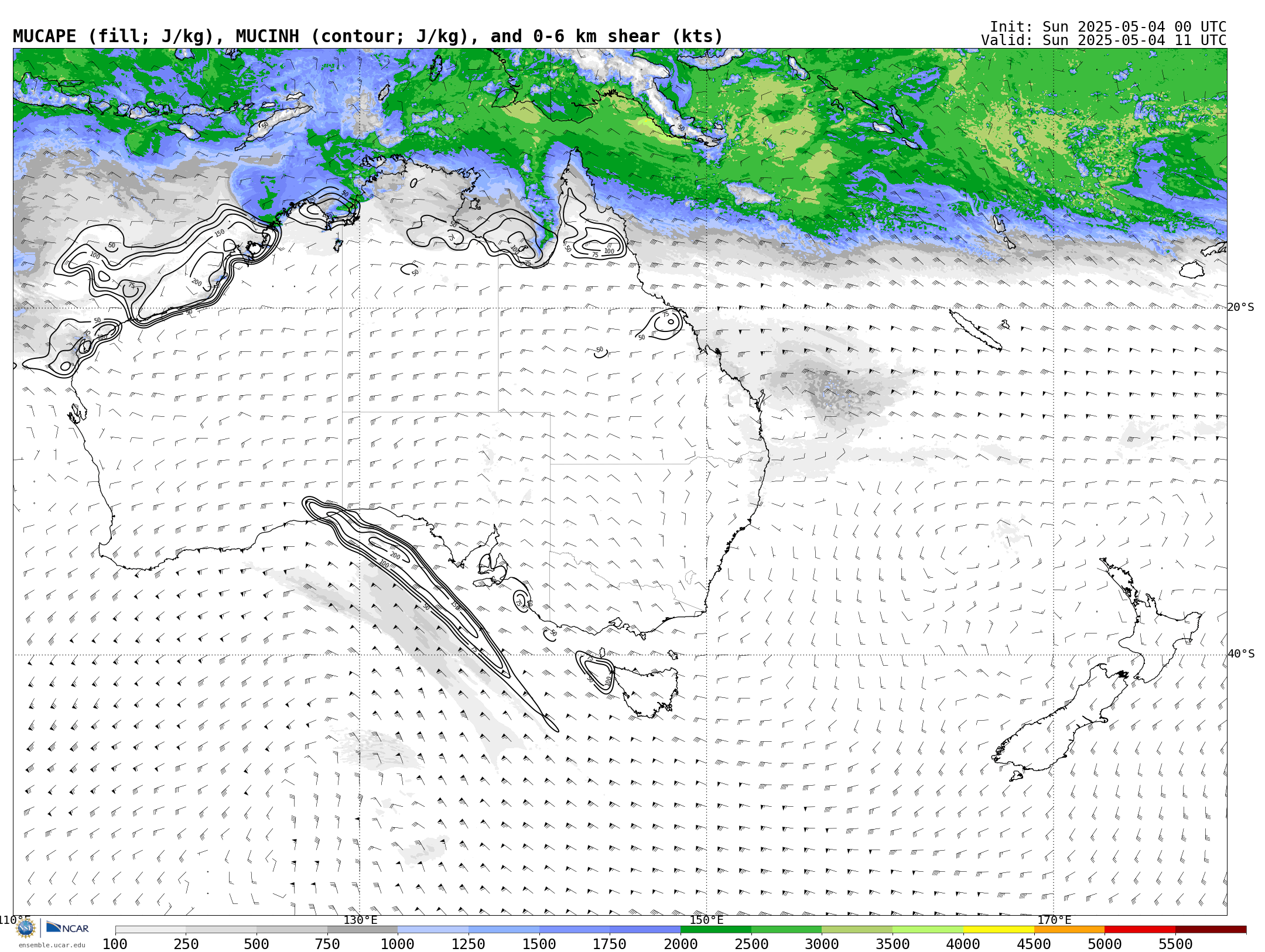
Task: Click the NSF logo emblem
Action: 26,928
